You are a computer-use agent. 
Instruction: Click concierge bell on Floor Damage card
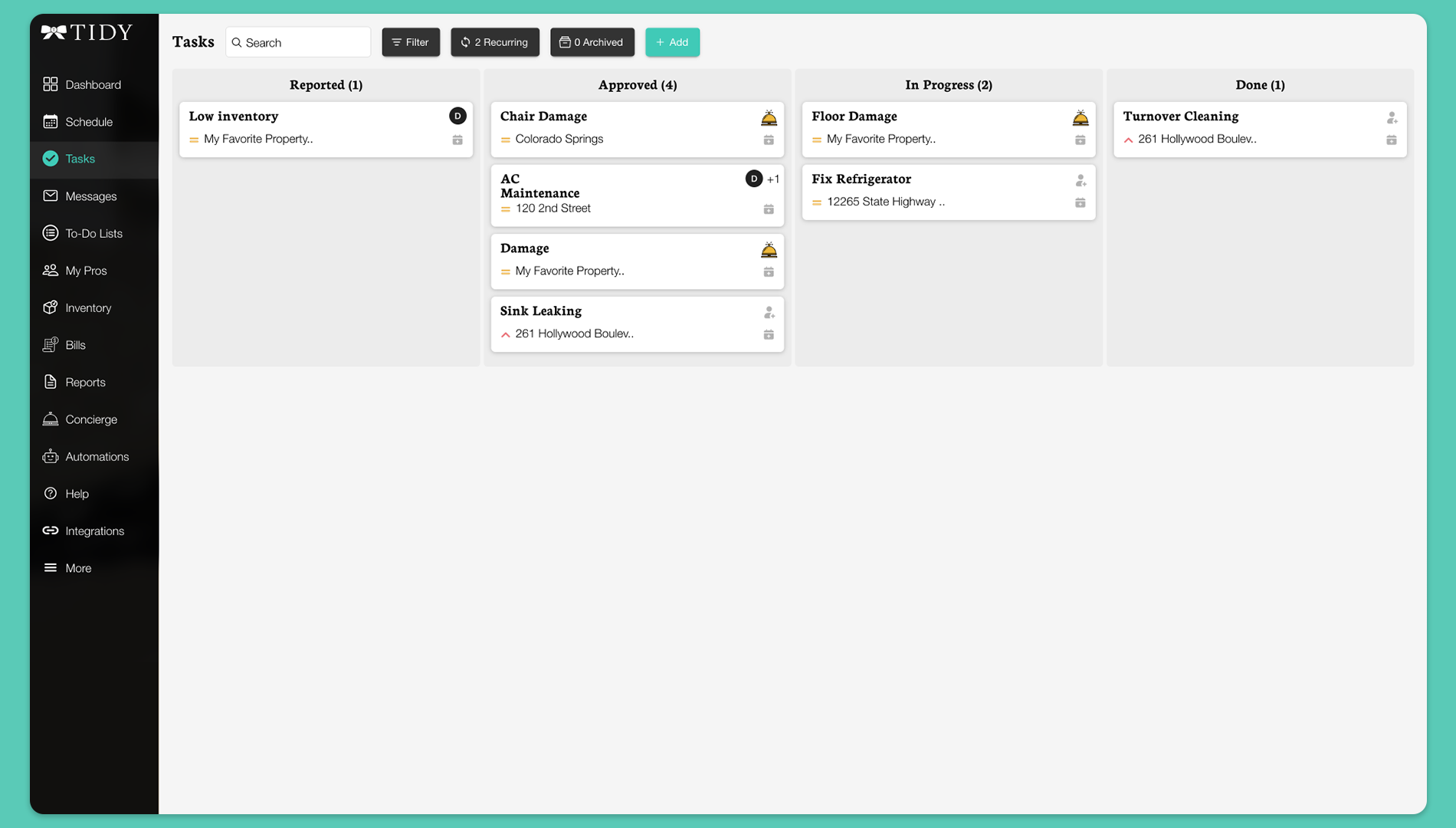tap(1081, 118)
